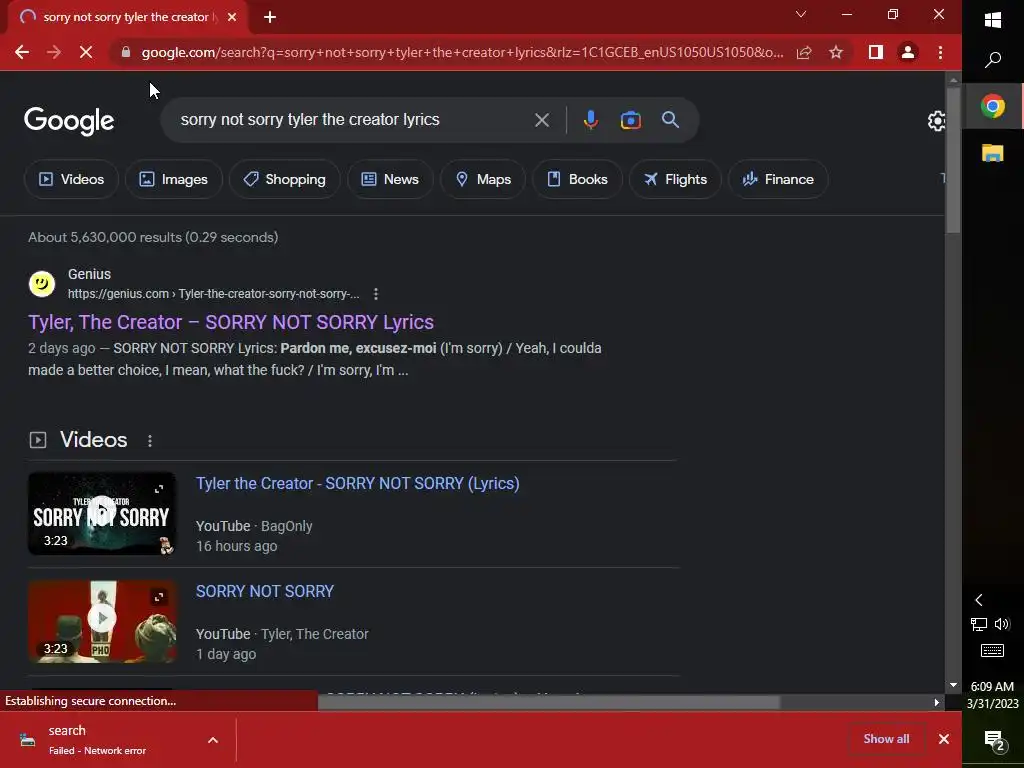Open Chrome three-dot menu
The image size is (1024, 768).
pyautogui.click(x=940, y=52)
